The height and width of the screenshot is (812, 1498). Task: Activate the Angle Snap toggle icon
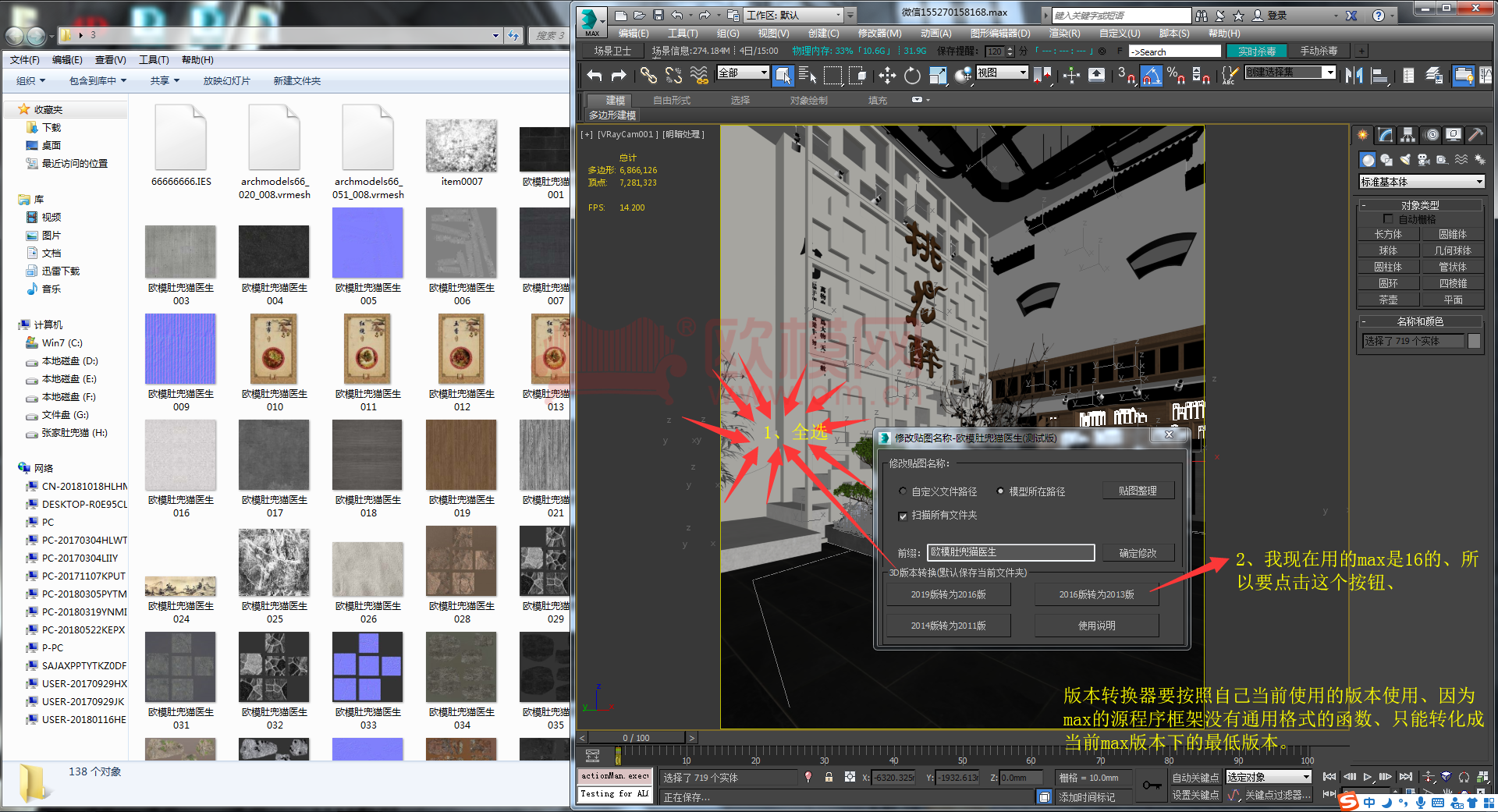pyautogui.click(x=1152, y=75)
